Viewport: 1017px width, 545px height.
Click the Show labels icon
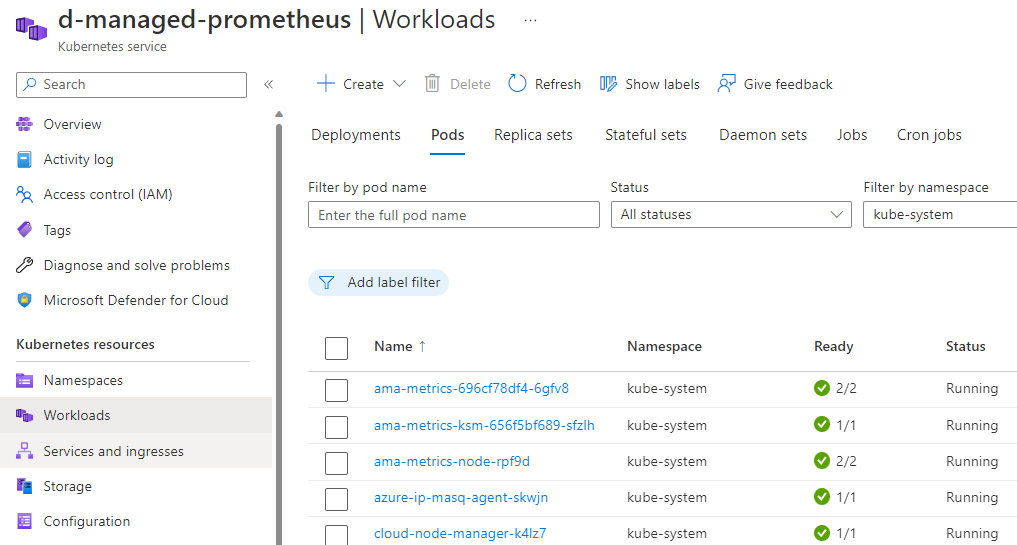tap(608, 84)
